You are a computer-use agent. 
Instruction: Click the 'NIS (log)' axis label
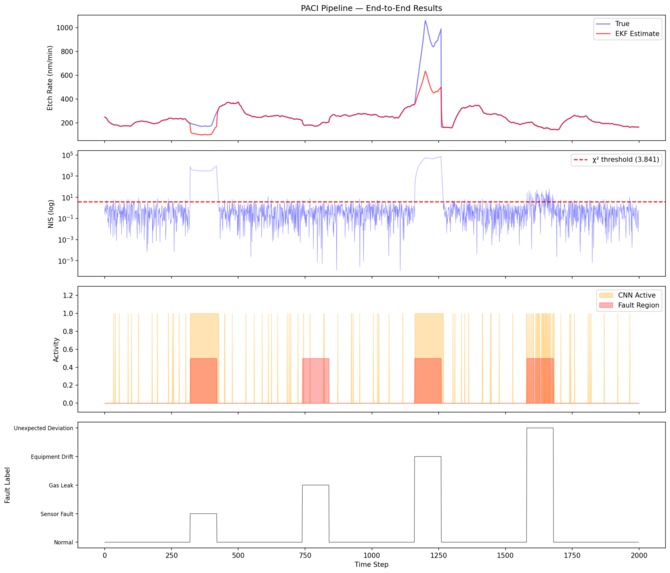pos(50,214)
